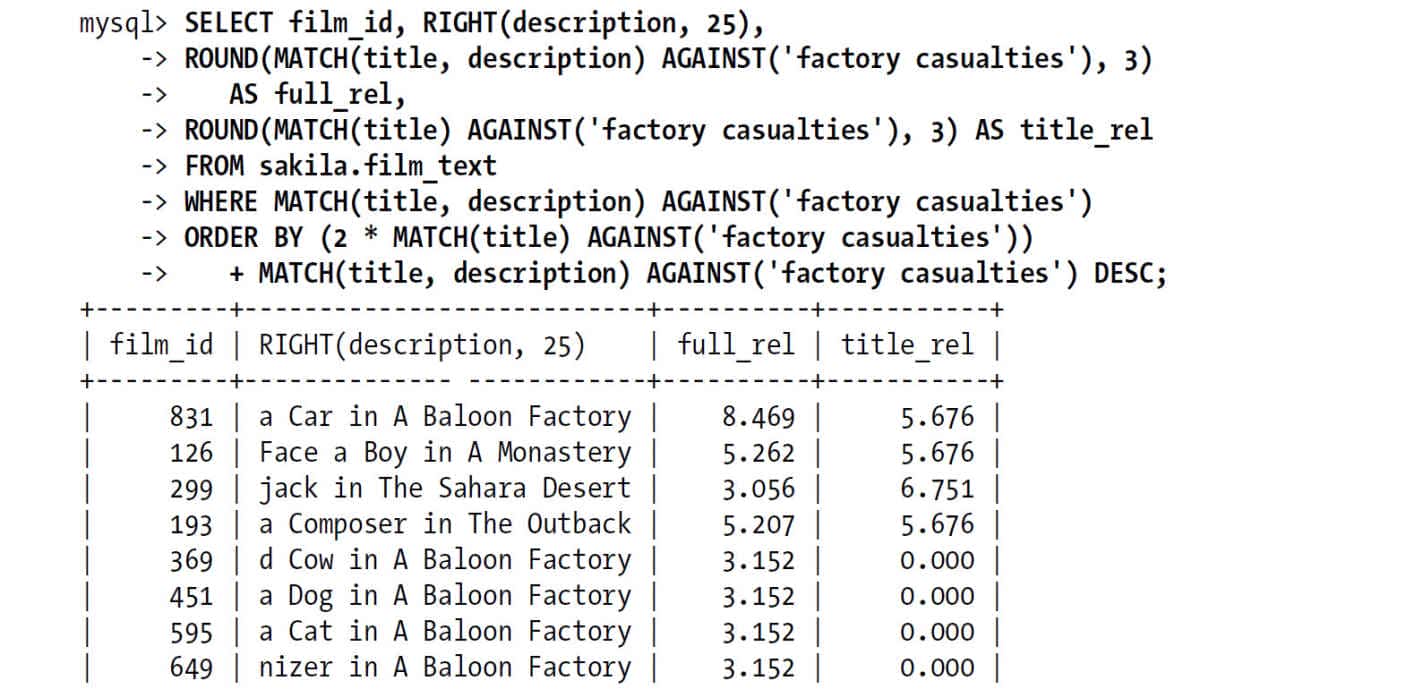Click the film_id column header
Viewport: 1406px width, 689px height.
pos(162,346)
